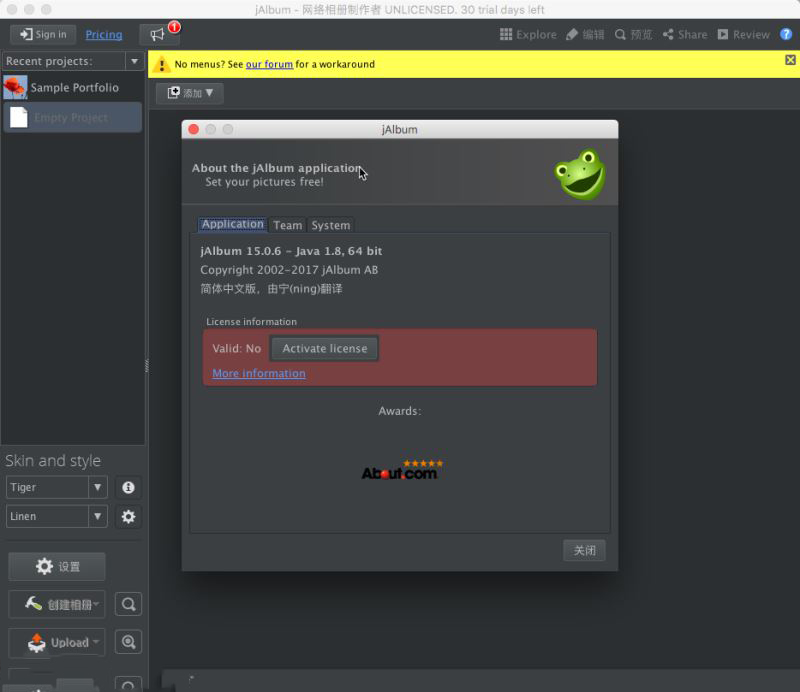This screenshot has height=692, width=800.
Task: Open the zoom magnifier beside Upload
Action: pyautogui.click(x=128, y=642)
